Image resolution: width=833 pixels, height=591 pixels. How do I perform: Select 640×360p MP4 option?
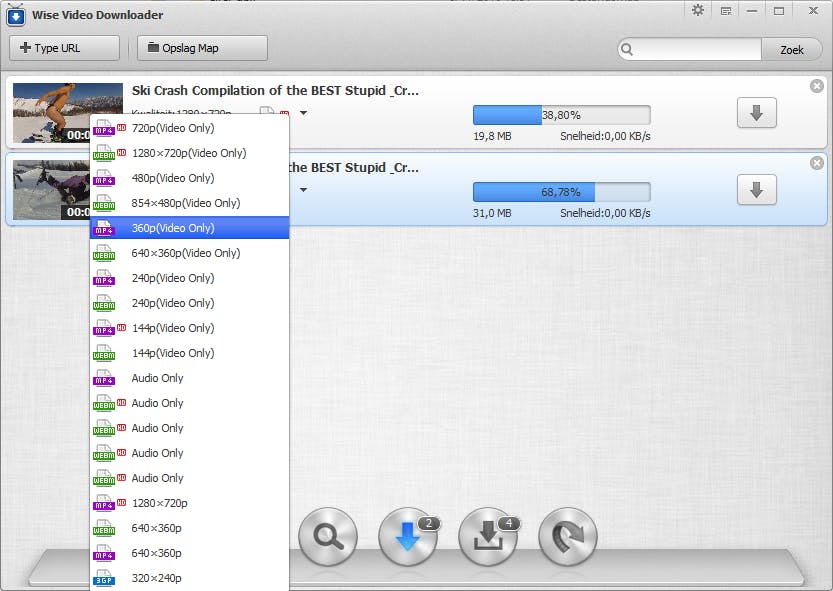(190, 553)
